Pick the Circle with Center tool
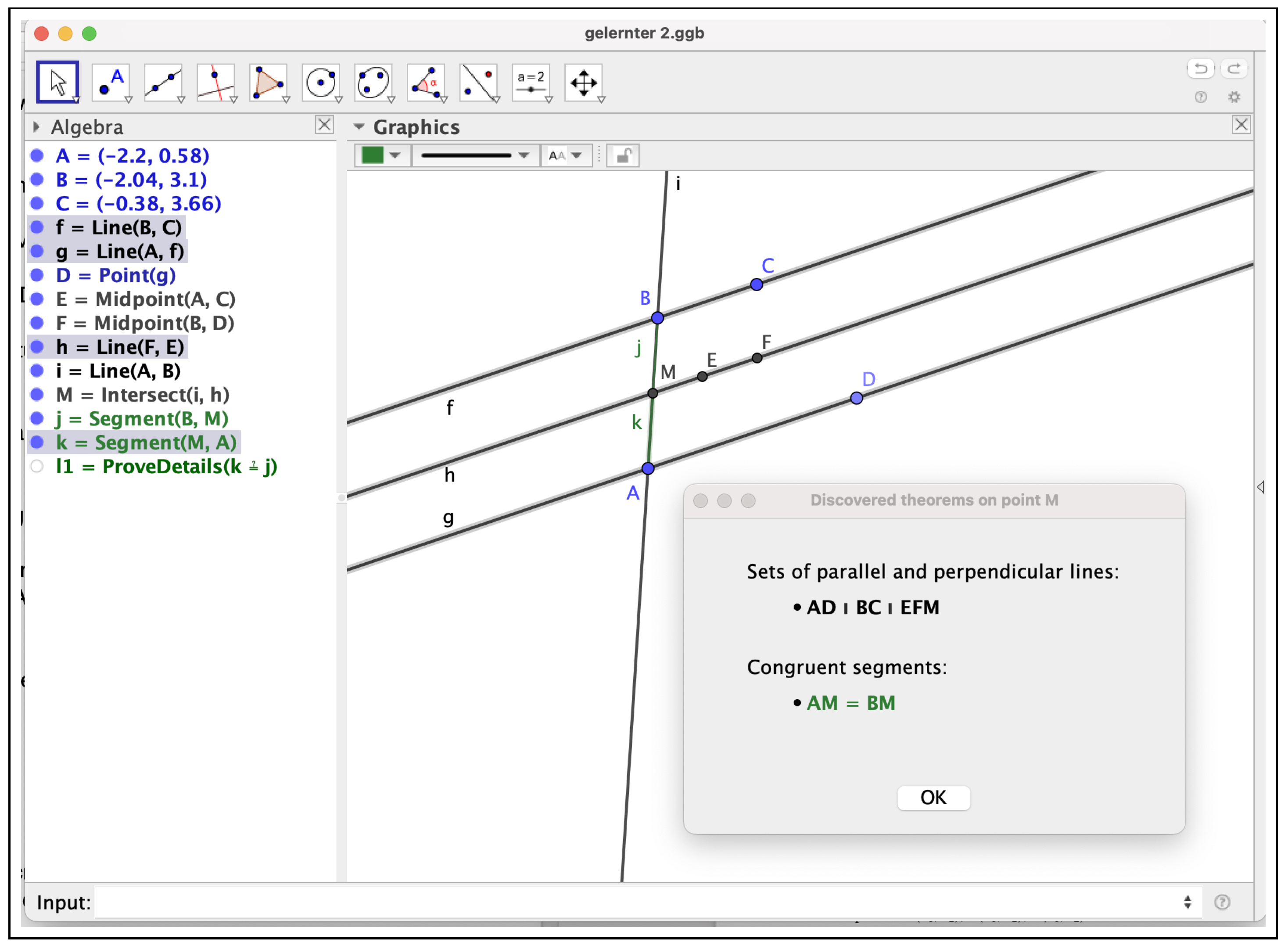Screen dimensions: 1288x950 [320, 82]
